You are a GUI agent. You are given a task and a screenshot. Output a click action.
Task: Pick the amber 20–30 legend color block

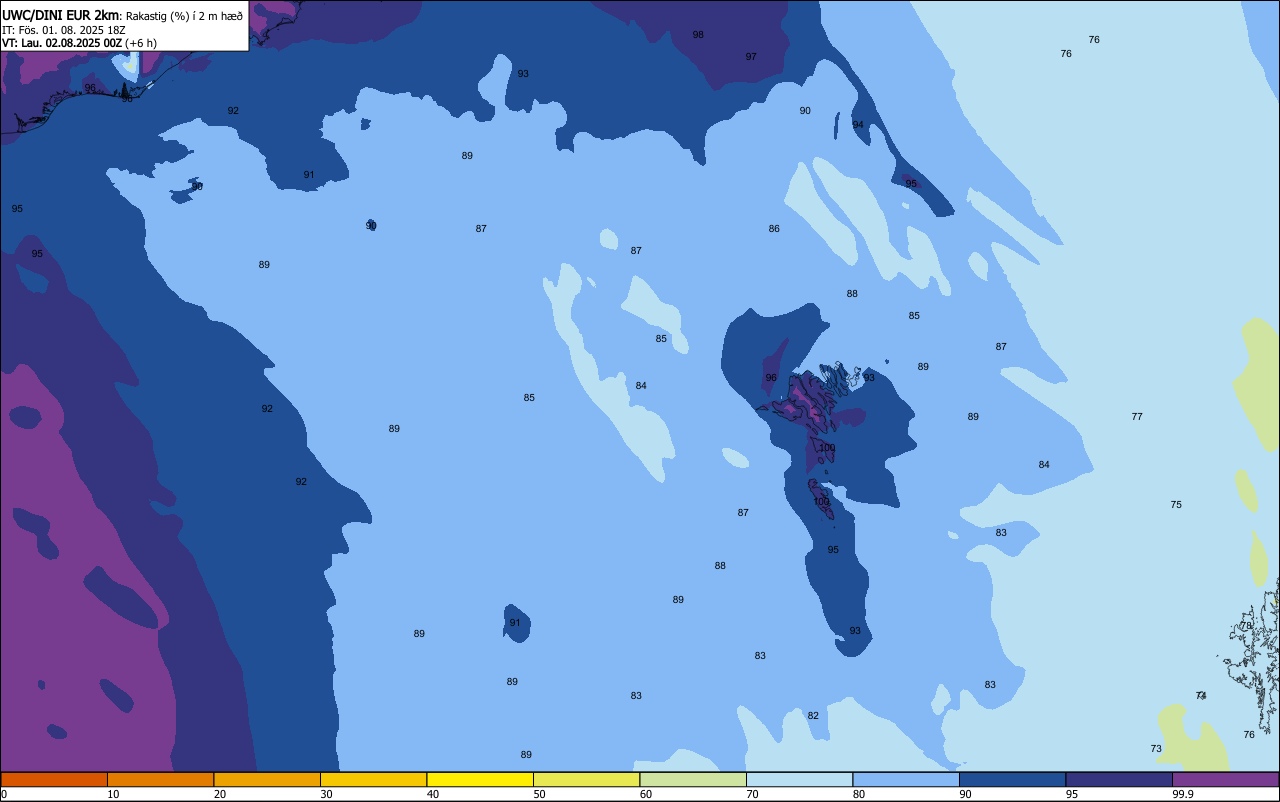tap(267, 779)
